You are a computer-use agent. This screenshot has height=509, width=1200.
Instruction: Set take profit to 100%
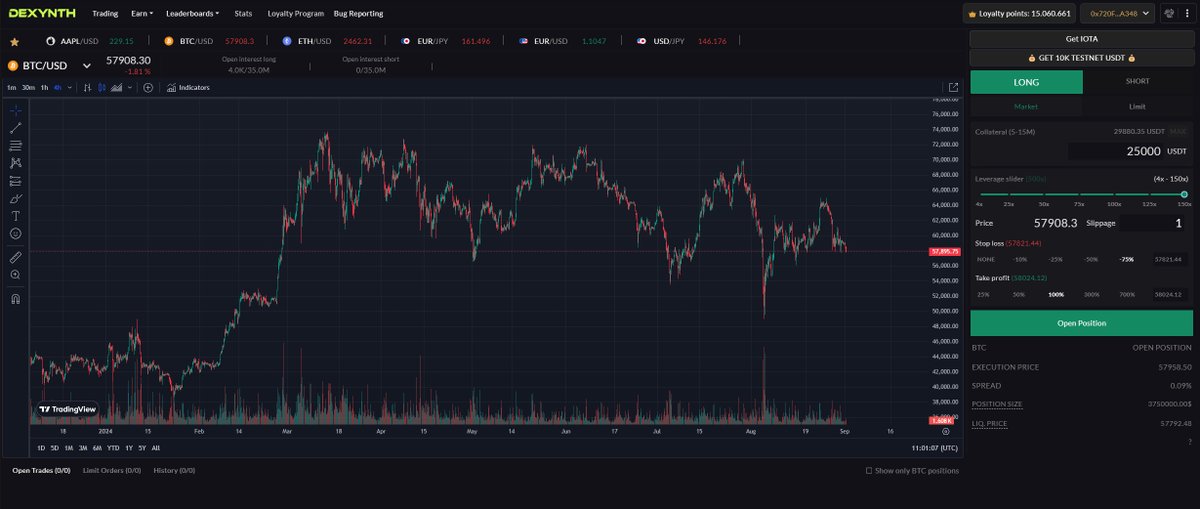(x=1055, y=294)
